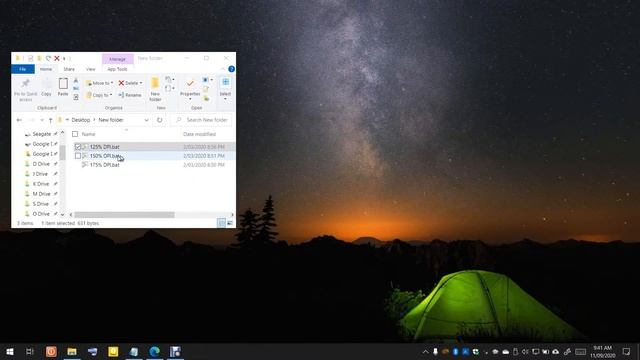Click the Edit icon in Open group
Image resolution: width=640 pixels, height=360 pixels.
tap(206, 89)
